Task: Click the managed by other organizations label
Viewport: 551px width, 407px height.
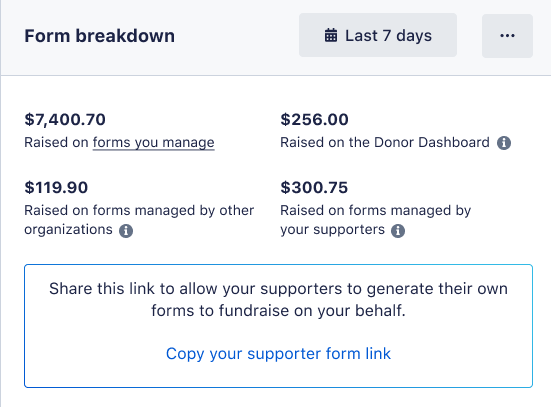Action: (x=139, y=220)
